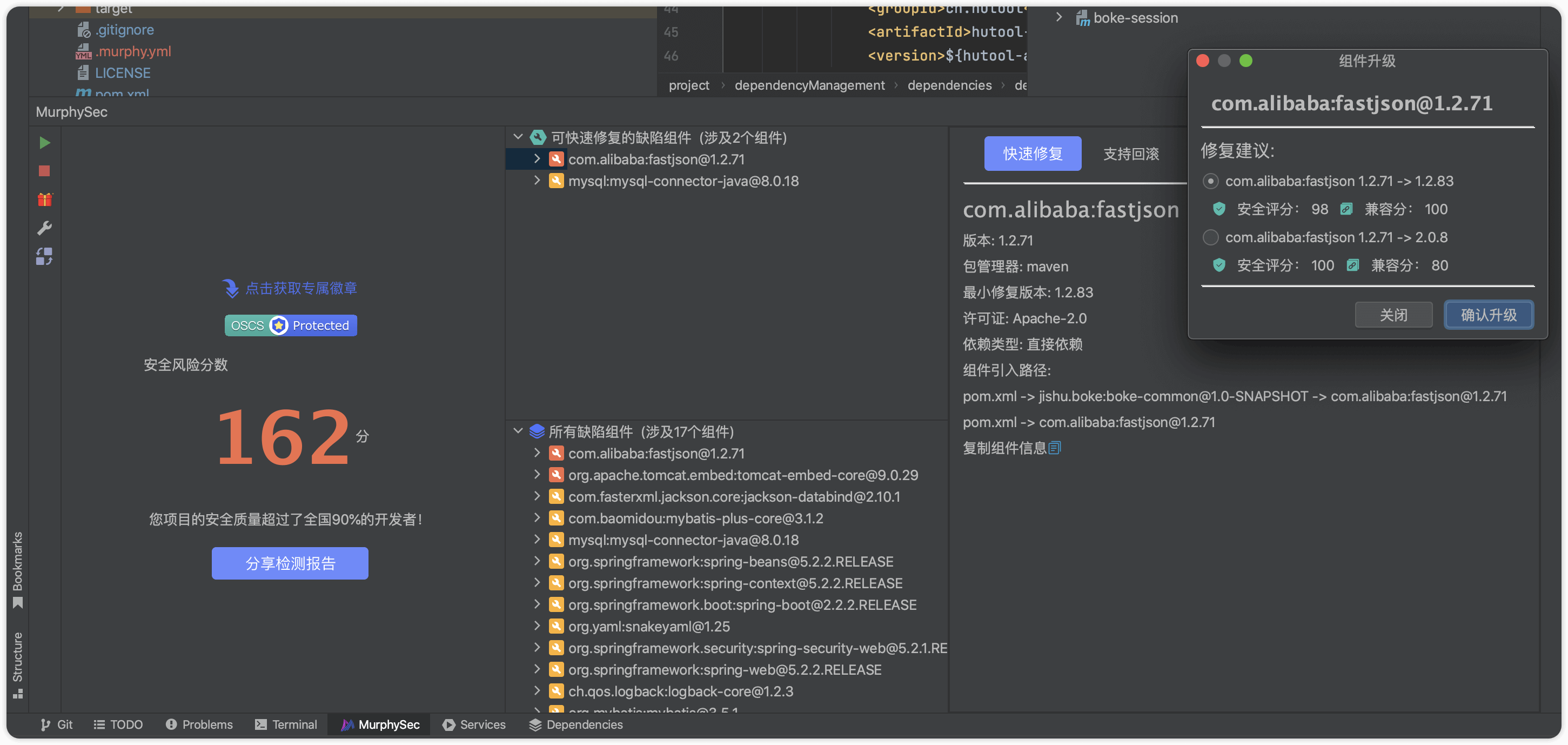The height and width of the screenshot is (745, 1568).
Task: Click the 确认升级 confirm upgrade button
Action: (1488, 315)
